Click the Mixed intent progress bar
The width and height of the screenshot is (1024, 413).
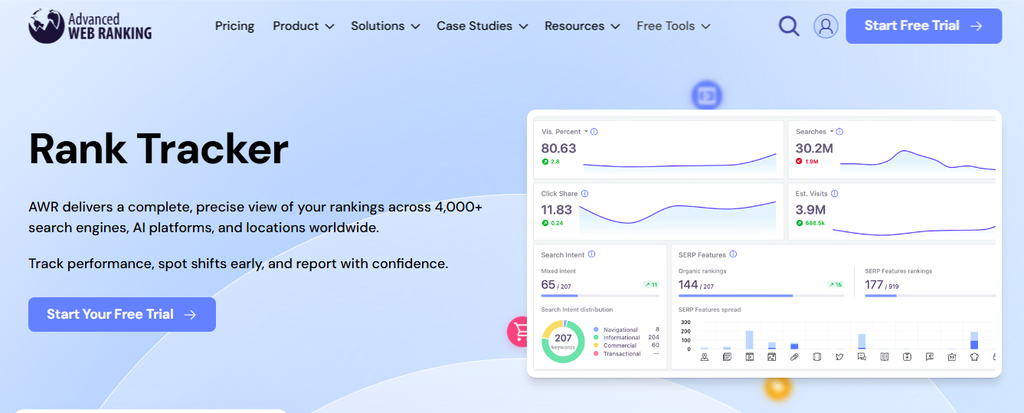[x=600, y=295]
